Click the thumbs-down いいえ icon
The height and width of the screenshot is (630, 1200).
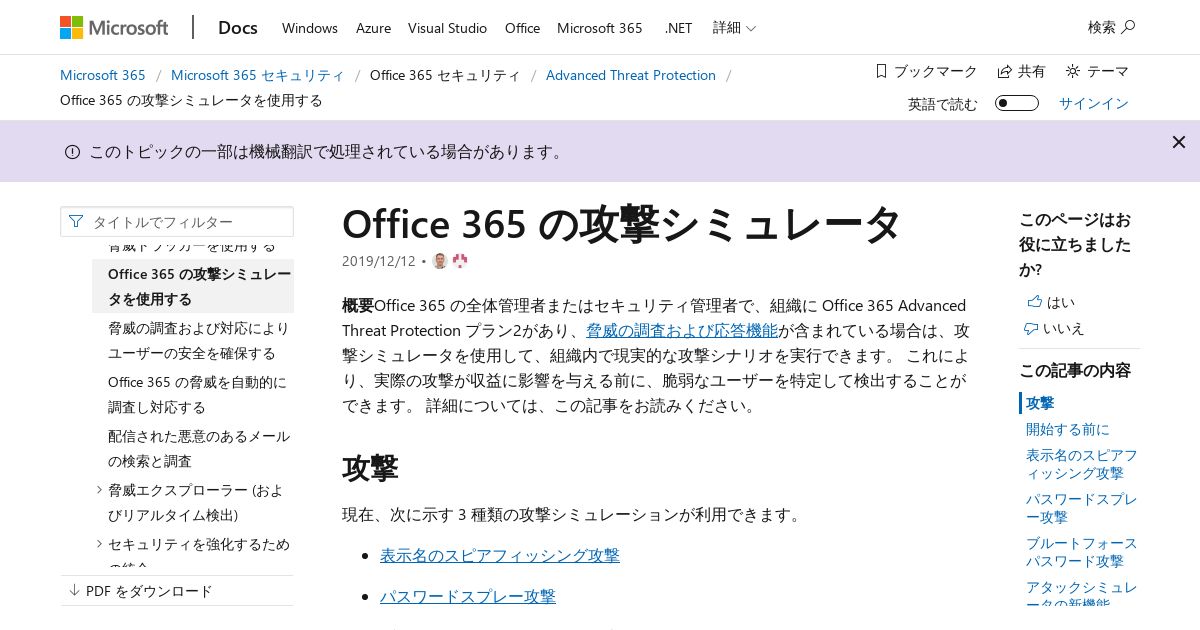coord(1031,328)
